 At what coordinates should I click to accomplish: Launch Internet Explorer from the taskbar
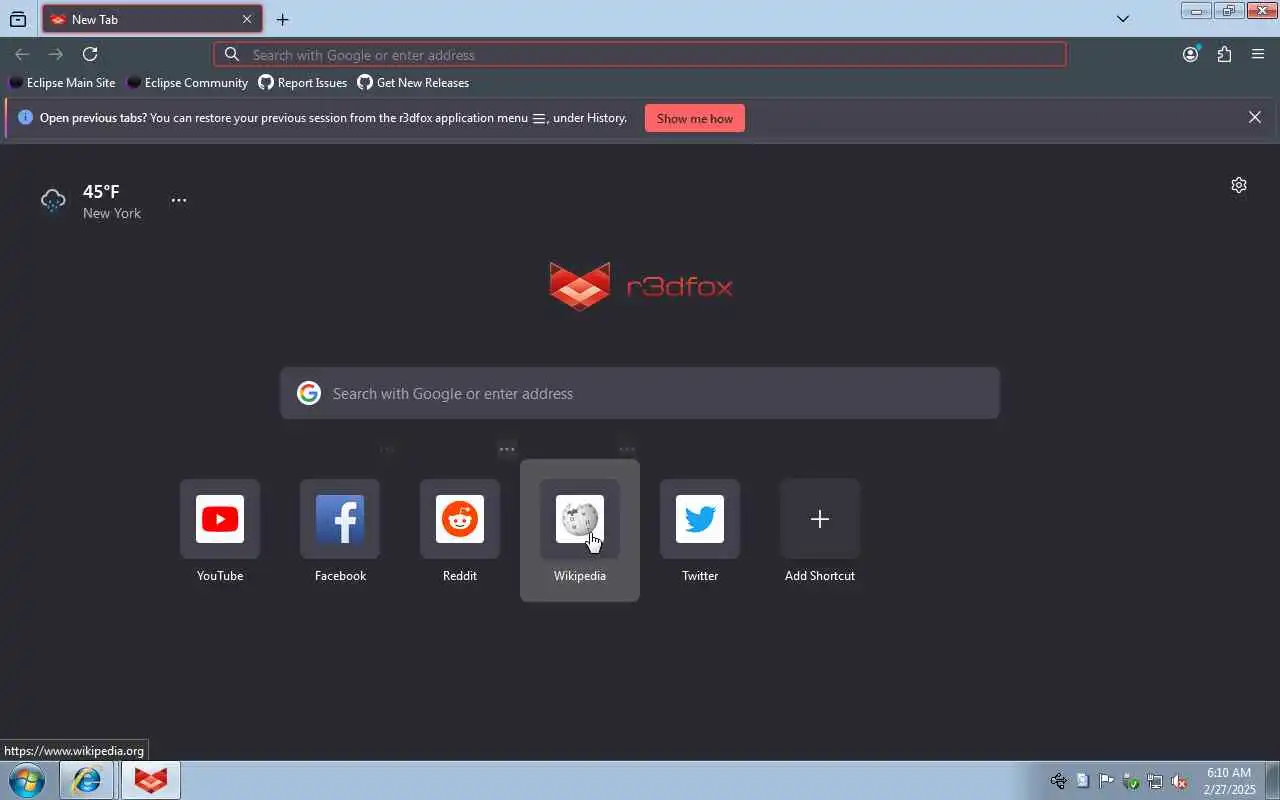tap(86, 780)
